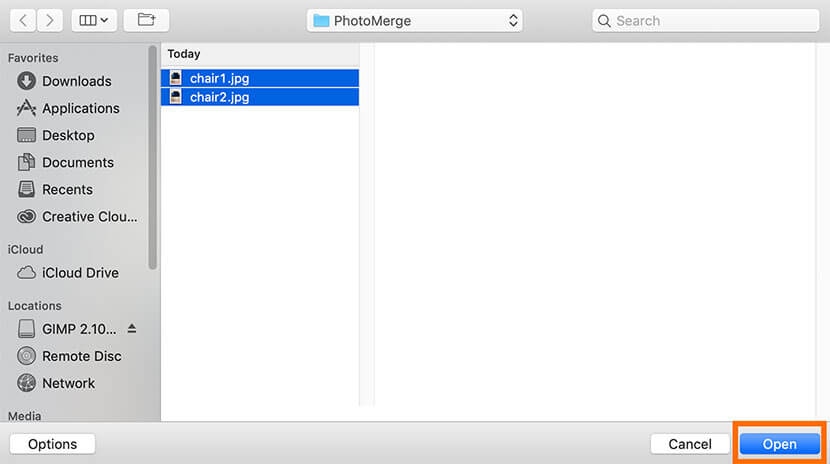Select Network under Locations
Viewport: 830px width, 464px height.
point(68,383)
